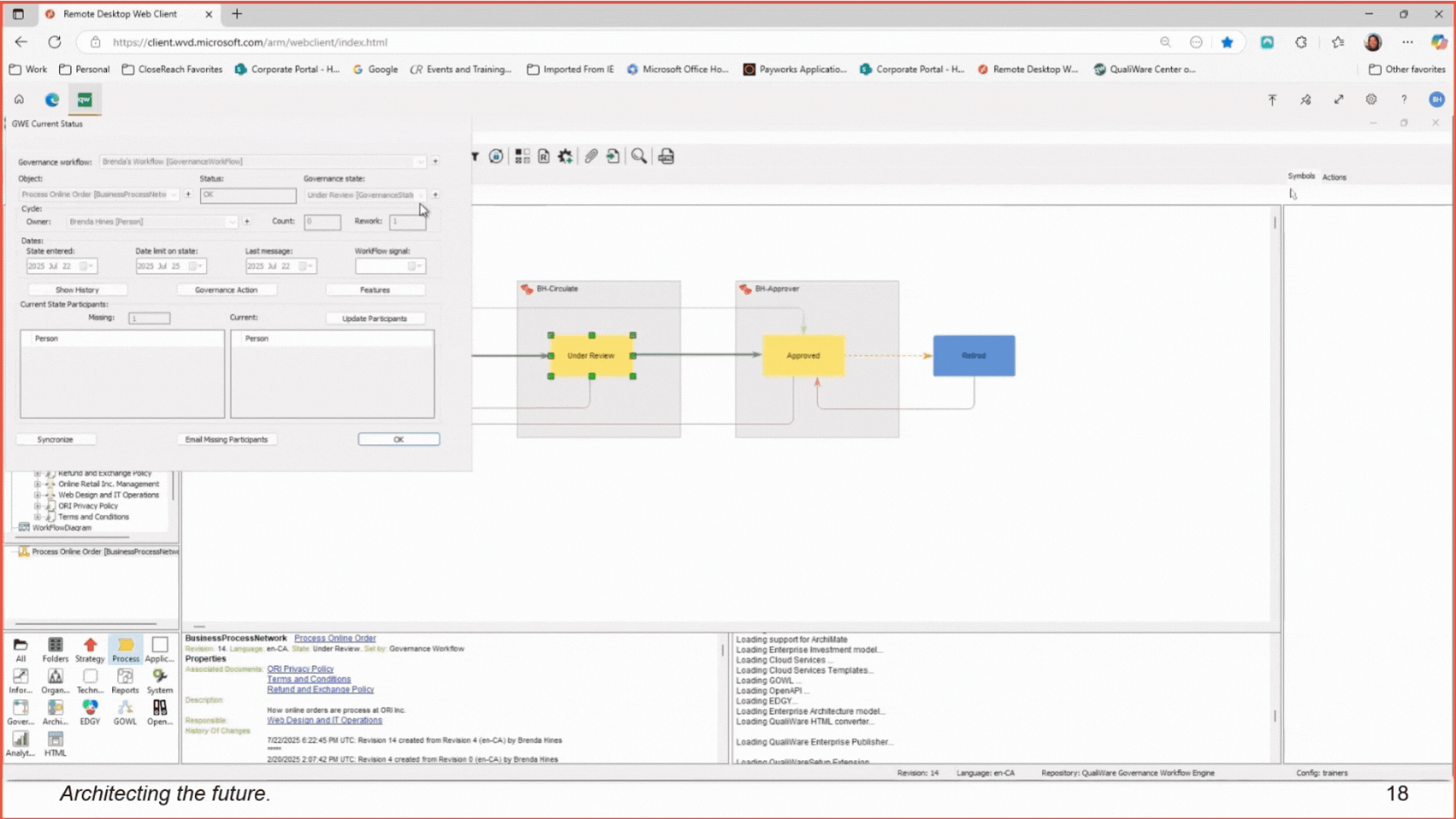Open the ORI Privacy Policy document link

click(x=300, y=669)
